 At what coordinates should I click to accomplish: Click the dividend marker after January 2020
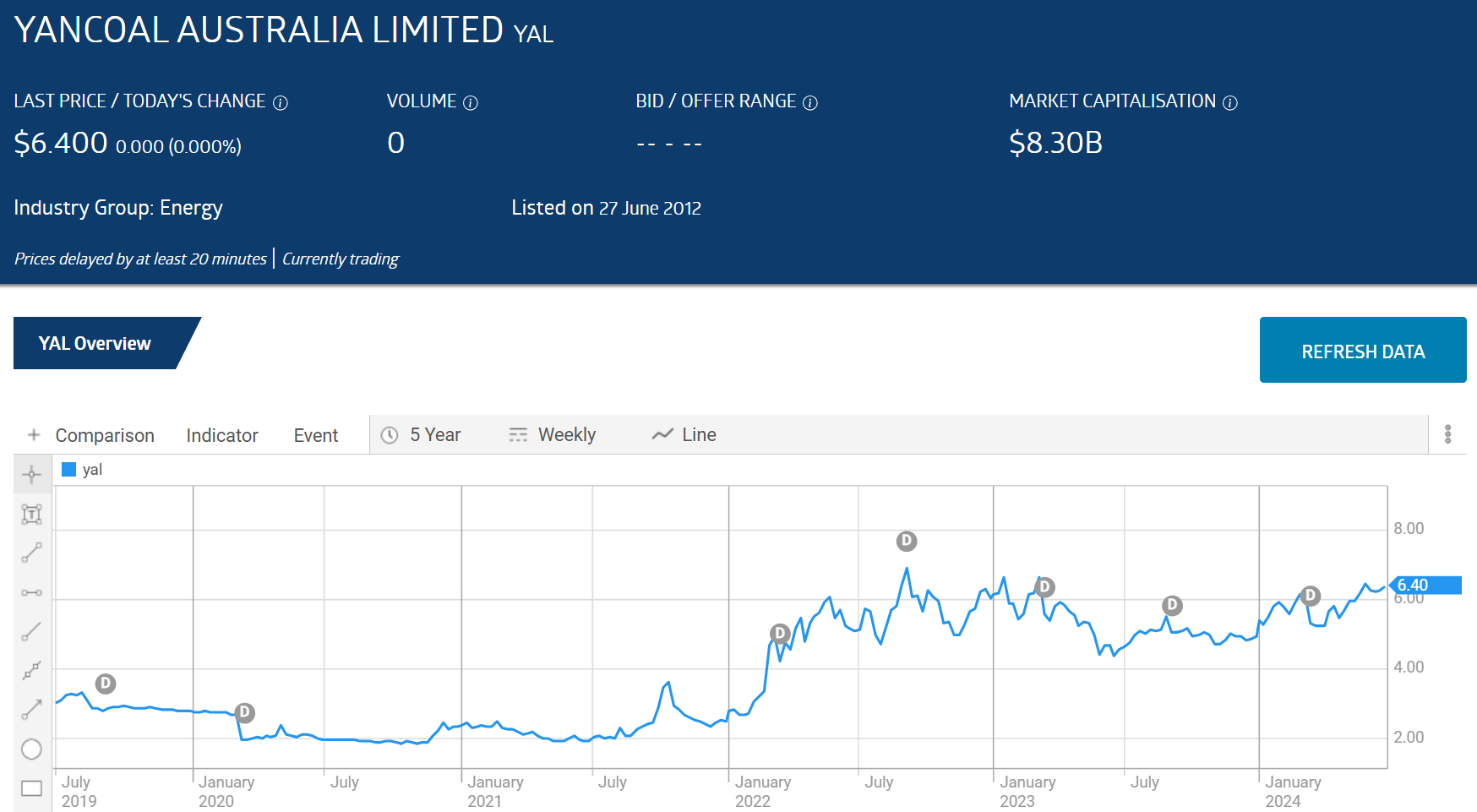pos(245,712)
